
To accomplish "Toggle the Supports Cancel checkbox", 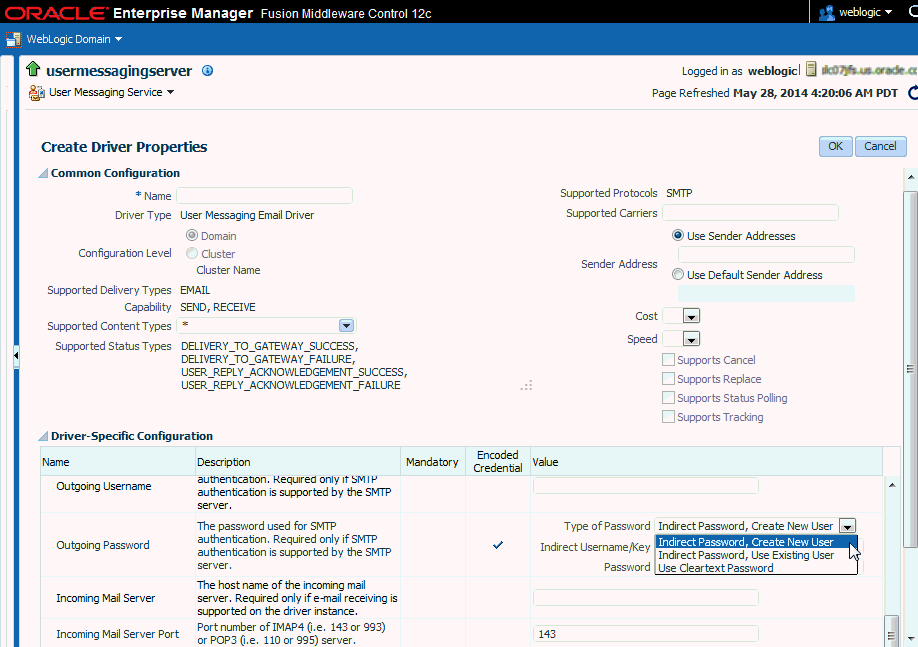I will click(x=668, y=360).
